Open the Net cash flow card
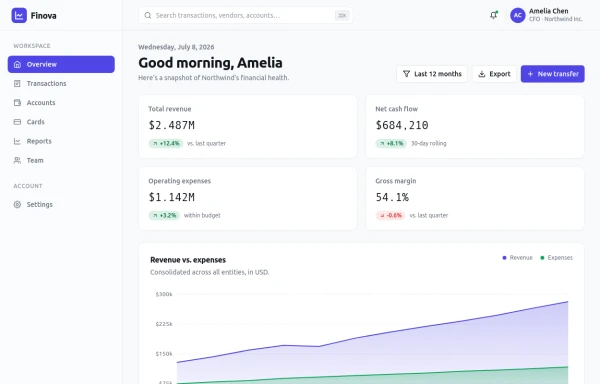Screen dimensions: 600x384 (475, 126)
